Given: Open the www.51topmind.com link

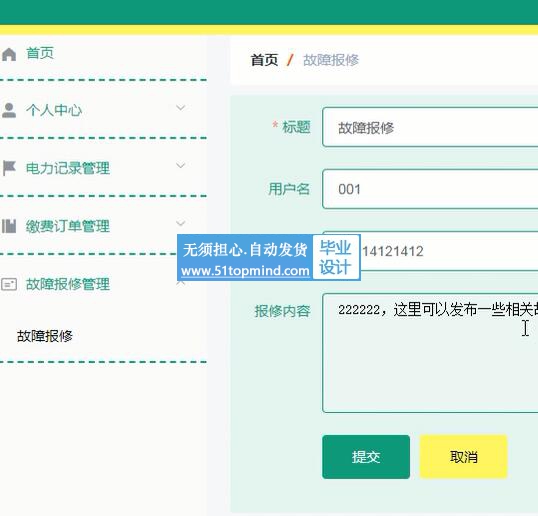Looking at the screenshot, I should pyautogui.click(x=245, y=271).
